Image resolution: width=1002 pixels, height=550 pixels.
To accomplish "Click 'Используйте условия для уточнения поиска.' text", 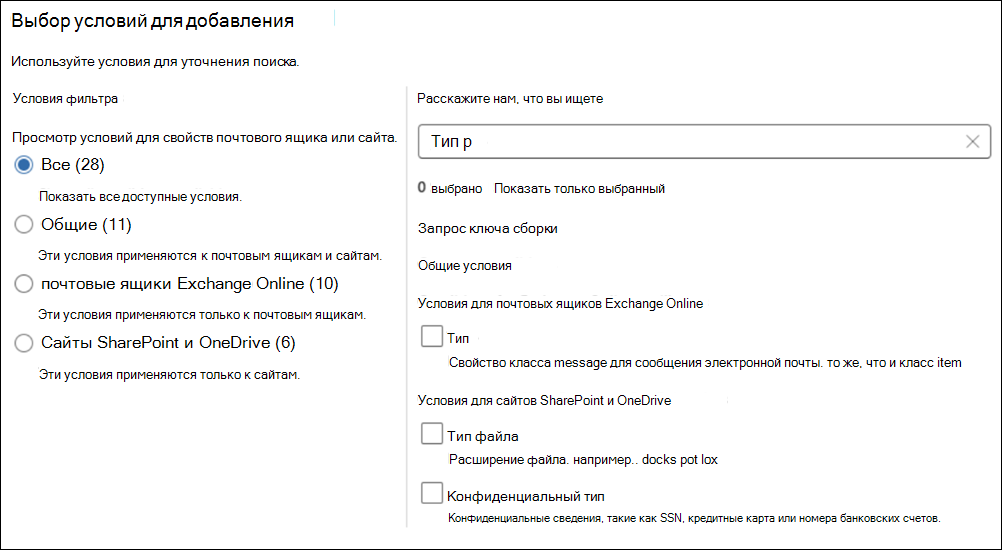I will point(155,62).
